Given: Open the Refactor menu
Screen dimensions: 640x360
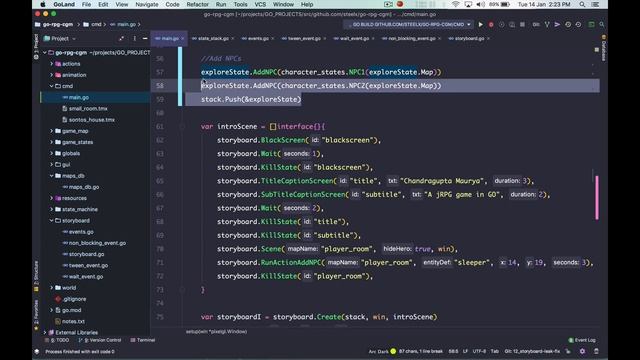Looking at the screenshot, I should [x=198, y=4].
